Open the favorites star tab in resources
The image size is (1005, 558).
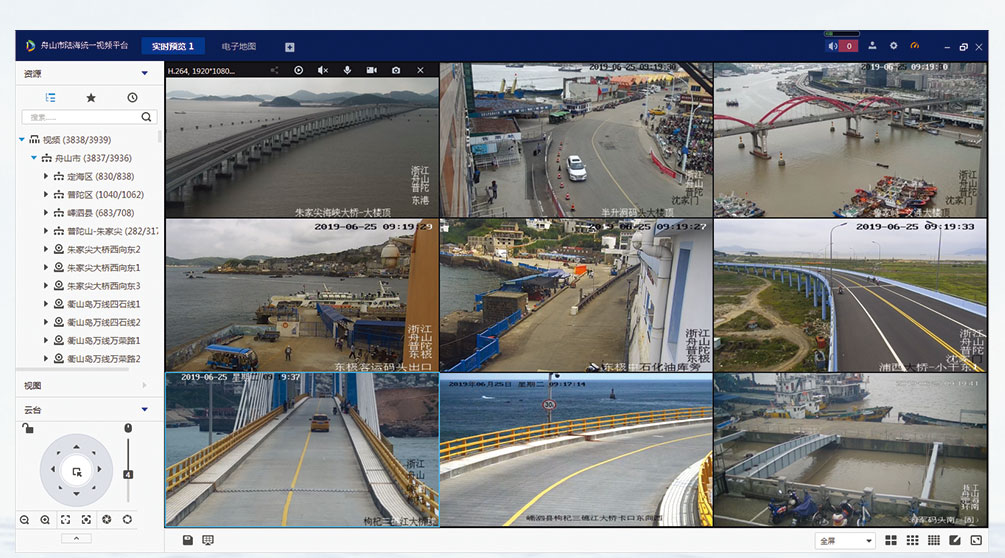(91, 98)
